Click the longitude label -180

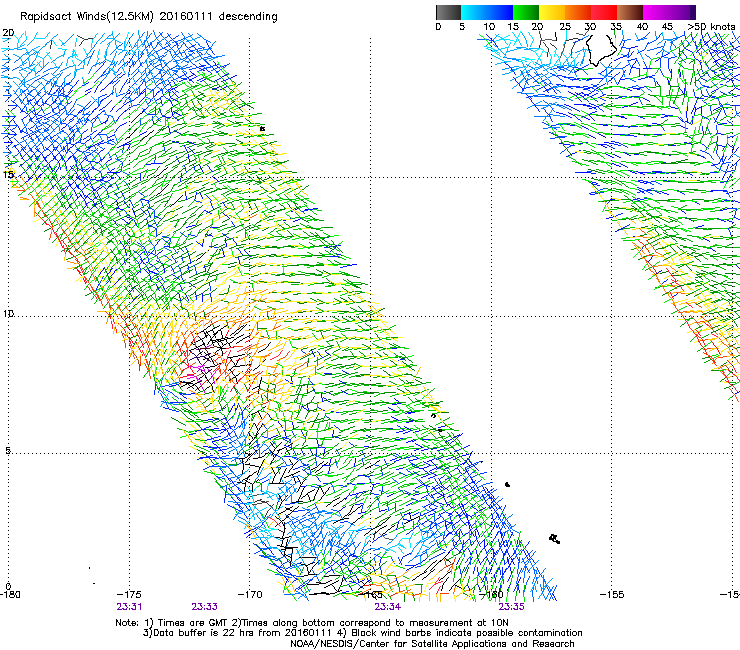coord(10,594)
